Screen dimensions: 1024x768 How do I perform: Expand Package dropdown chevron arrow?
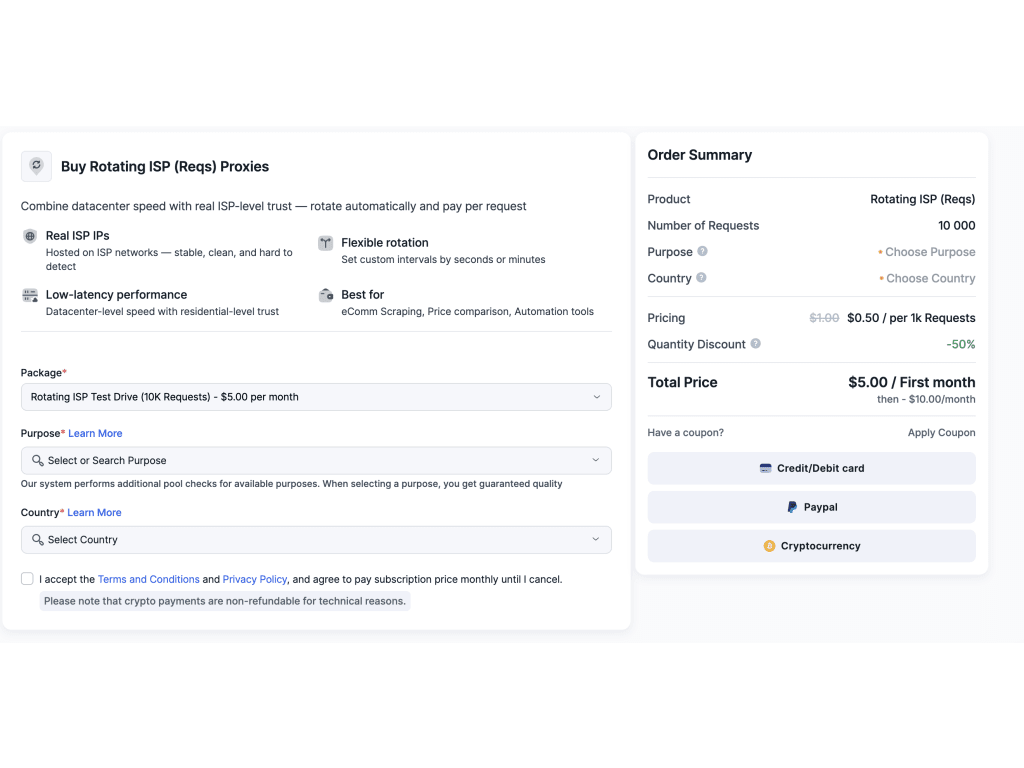coord(596,397)
